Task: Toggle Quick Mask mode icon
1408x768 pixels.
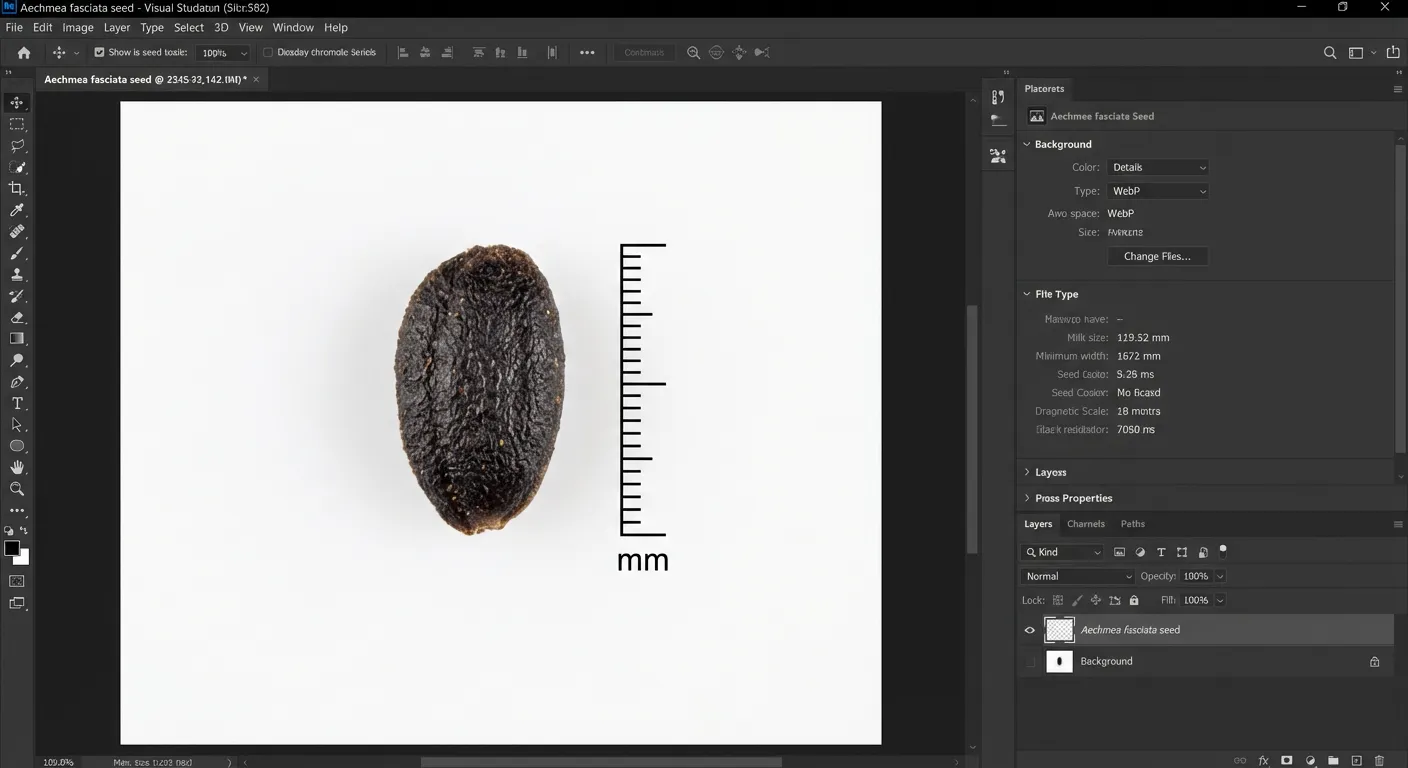Action: pyautogui.click(x=17, y=581)
